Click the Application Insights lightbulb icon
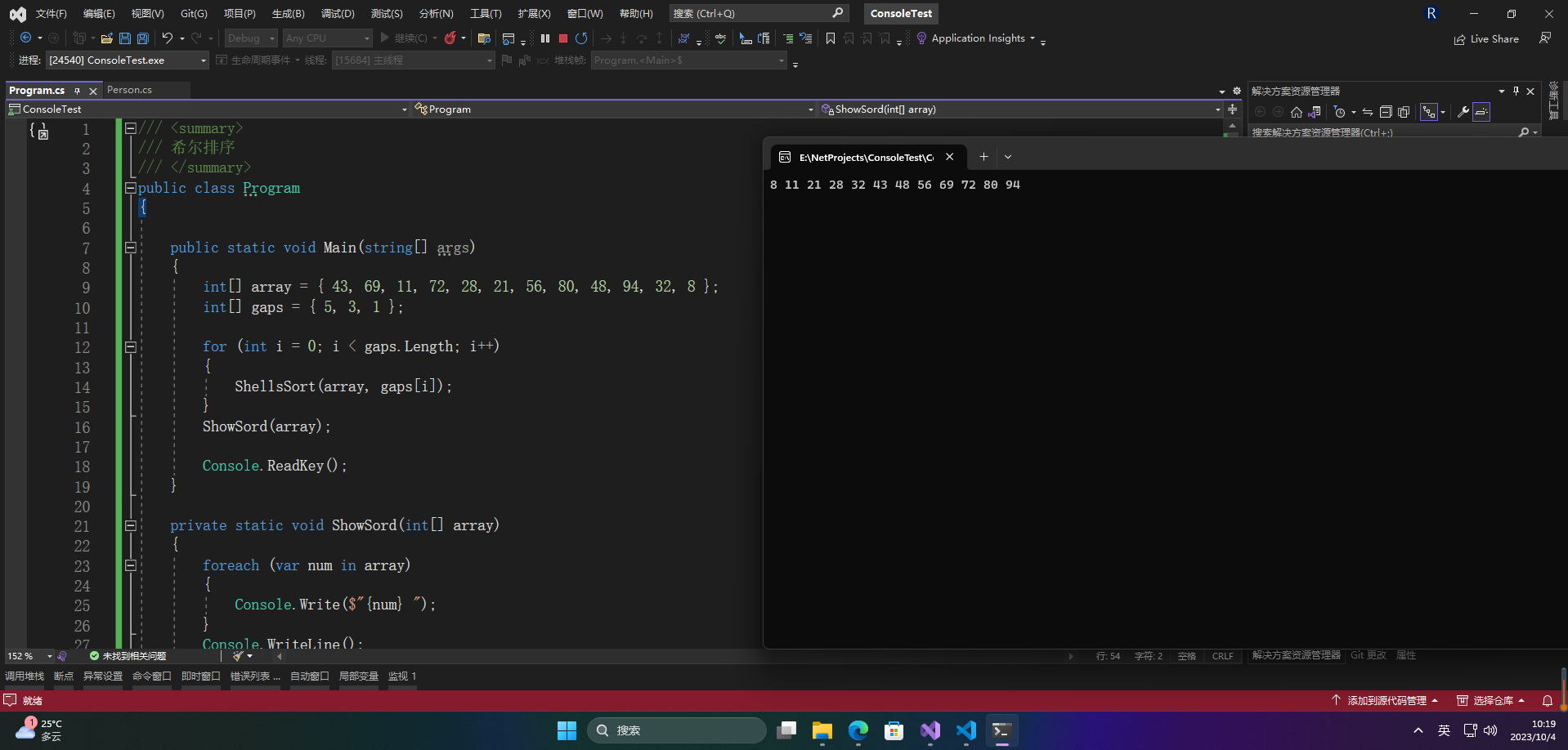This screenshot has width=1568, height=750. click(x=921, y=38)
